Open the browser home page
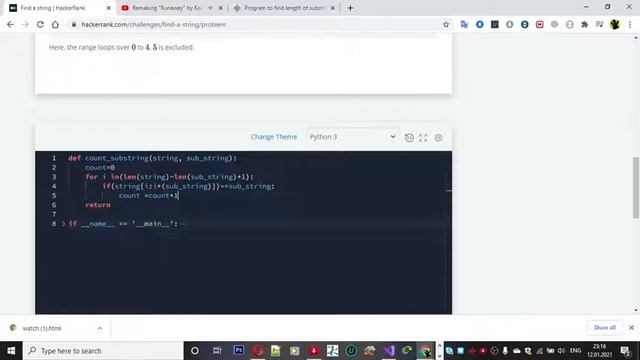This screenshot has width=640, height=360. pos(55,24)
